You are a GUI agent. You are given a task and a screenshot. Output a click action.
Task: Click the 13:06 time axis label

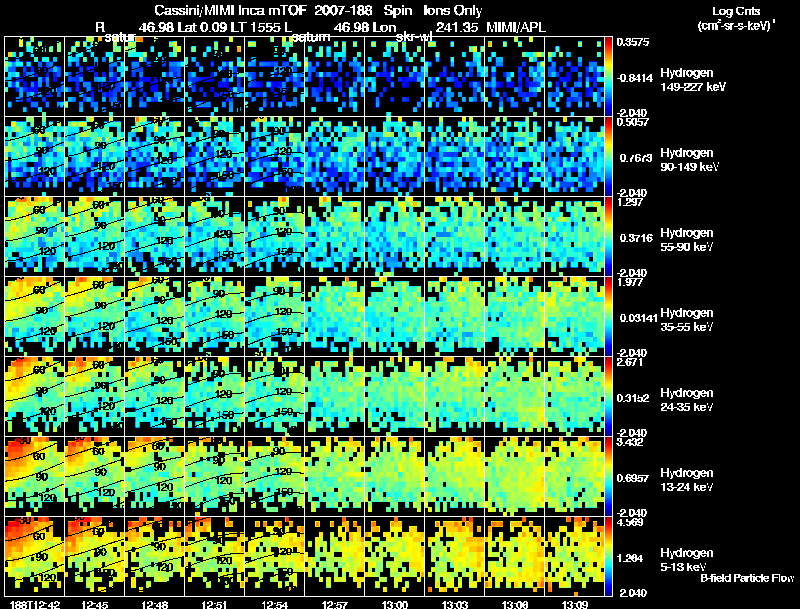point(515,604)
